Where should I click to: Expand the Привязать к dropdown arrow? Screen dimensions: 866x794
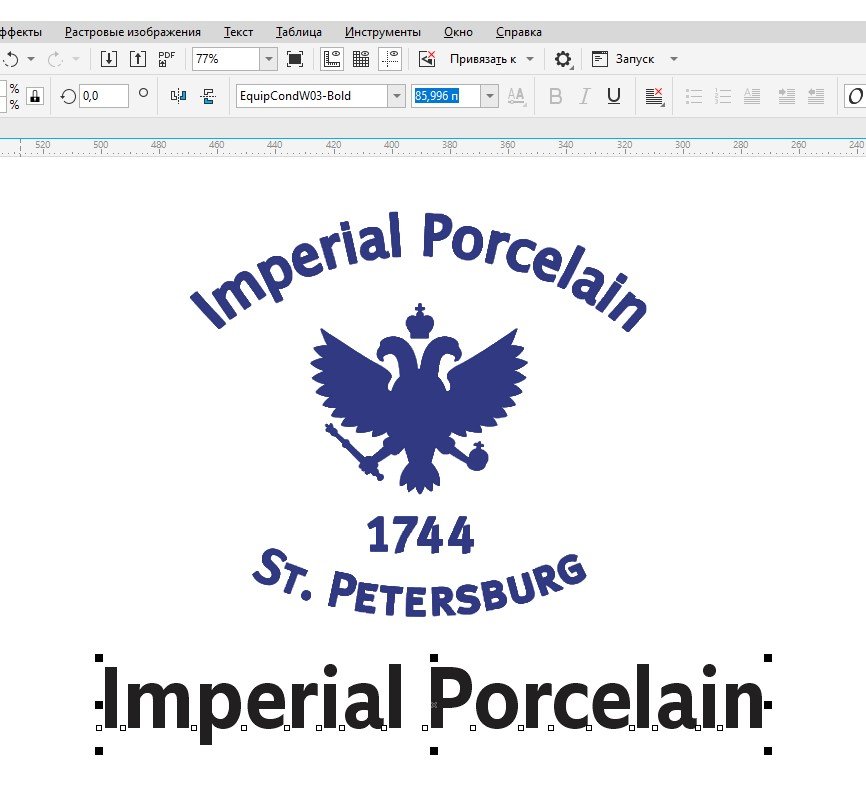(x=530, y=59)
